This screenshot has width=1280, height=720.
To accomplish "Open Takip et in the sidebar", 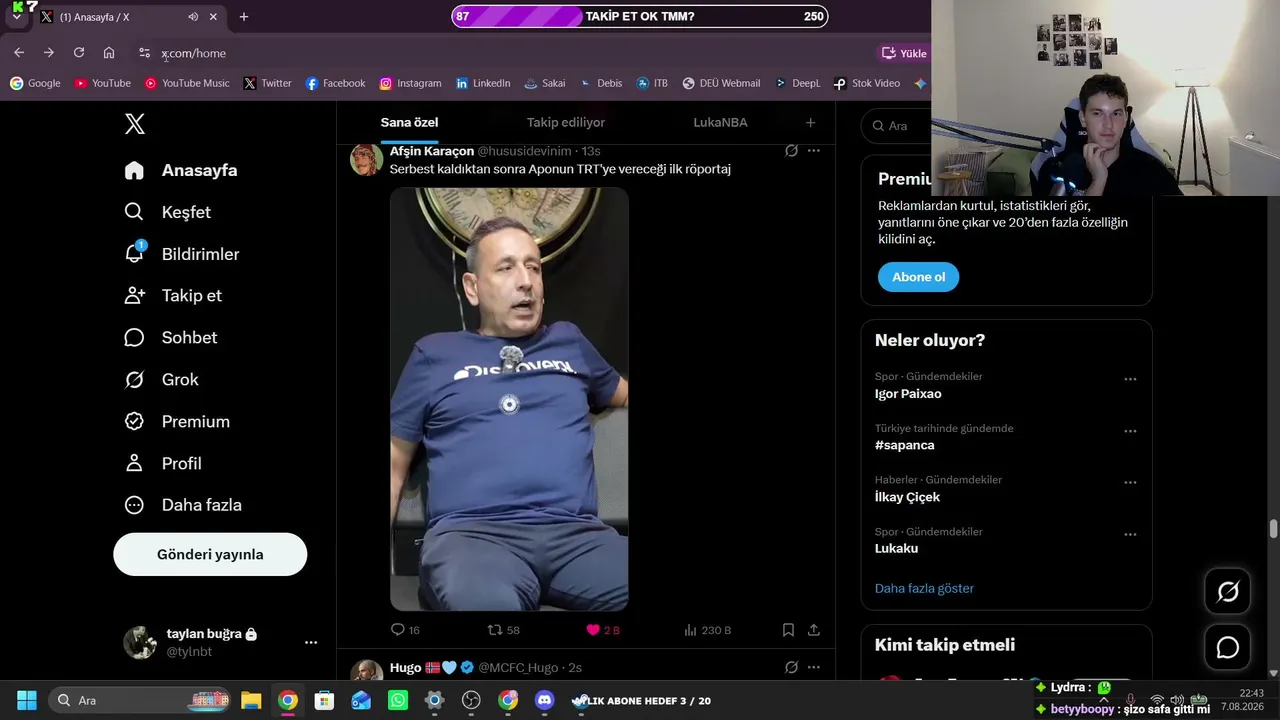I will point(173,296).
